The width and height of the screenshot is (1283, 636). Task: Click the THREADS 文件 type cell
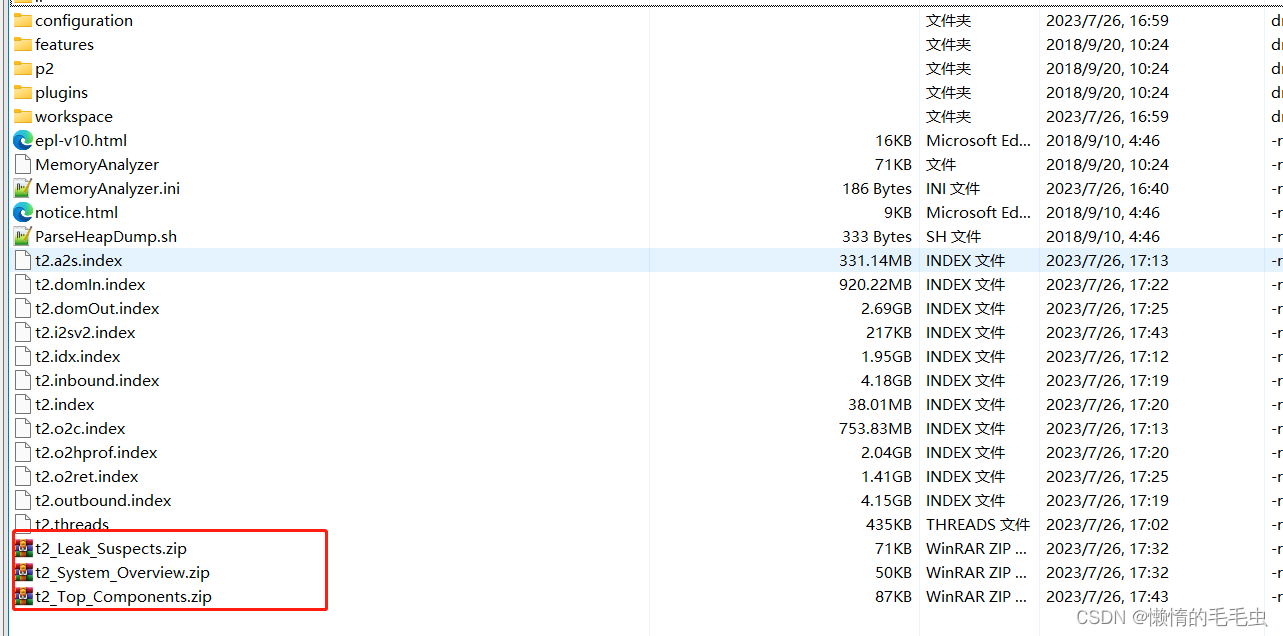[977, 524]
